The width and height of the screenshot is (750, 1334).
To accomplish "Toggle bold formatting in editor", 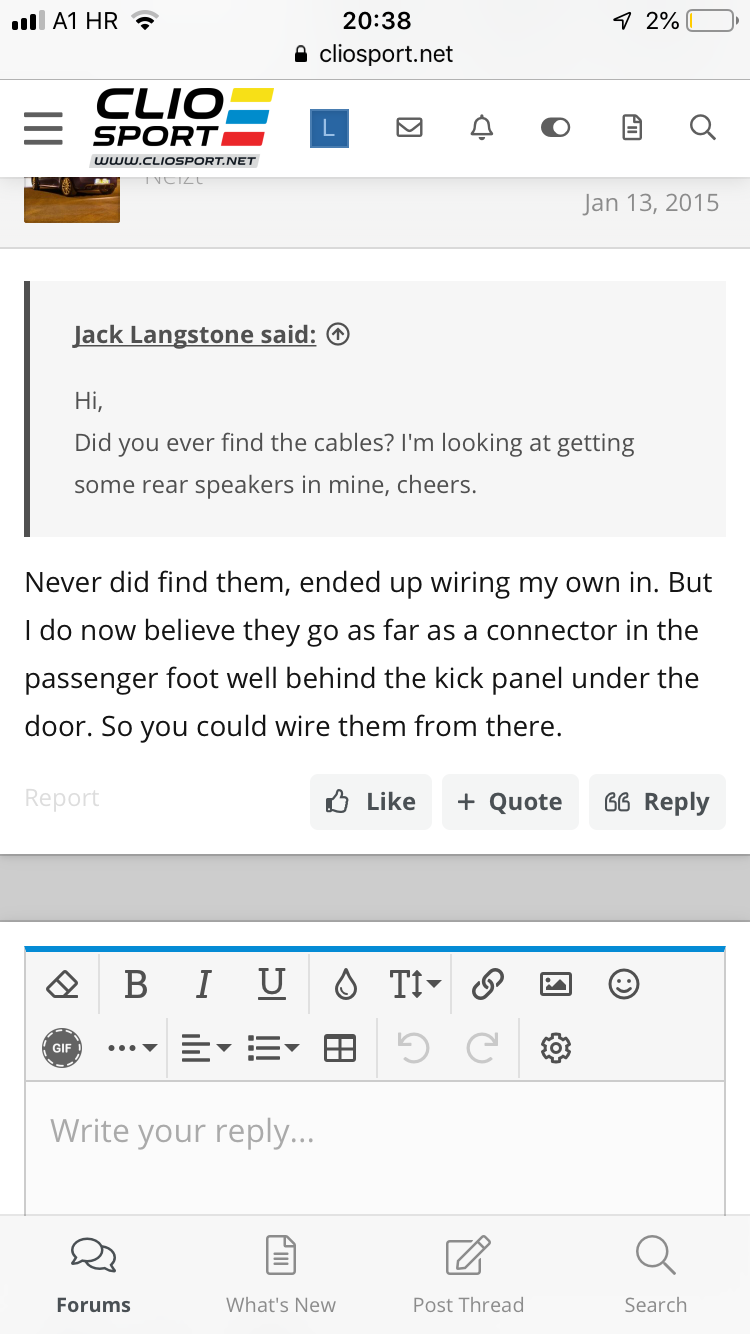I will (136, 985).
